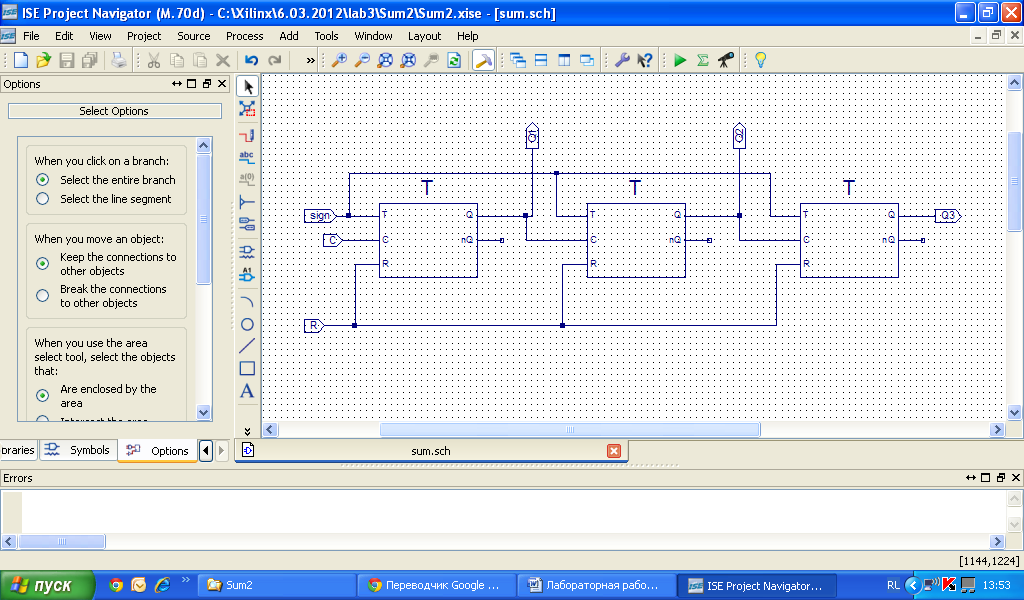Open the File menu
The width and height of the screenshot is (1024, 600).
(31, 36)
